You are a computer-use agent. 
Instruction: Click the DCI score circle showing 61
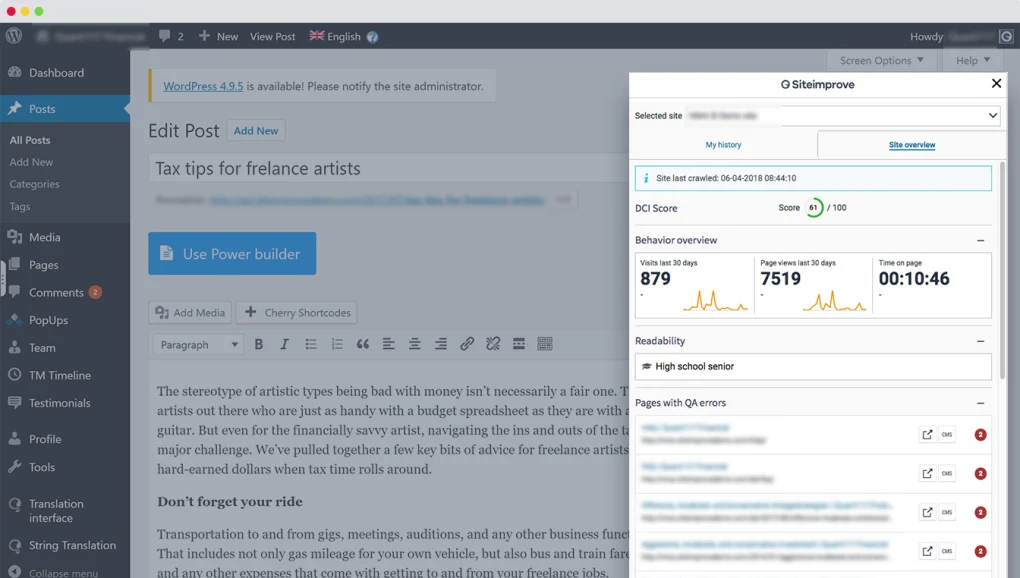click(814, 207)
